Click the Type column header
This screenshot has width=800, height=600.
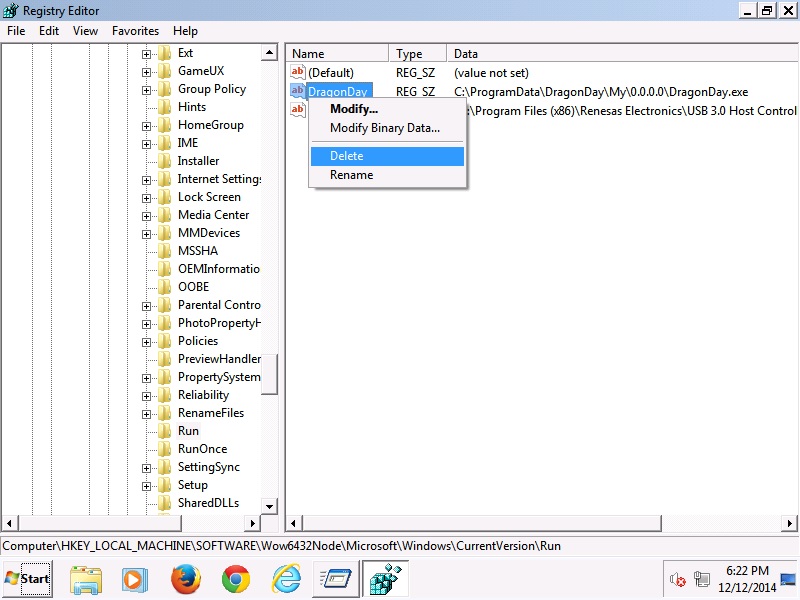[418, 54]
